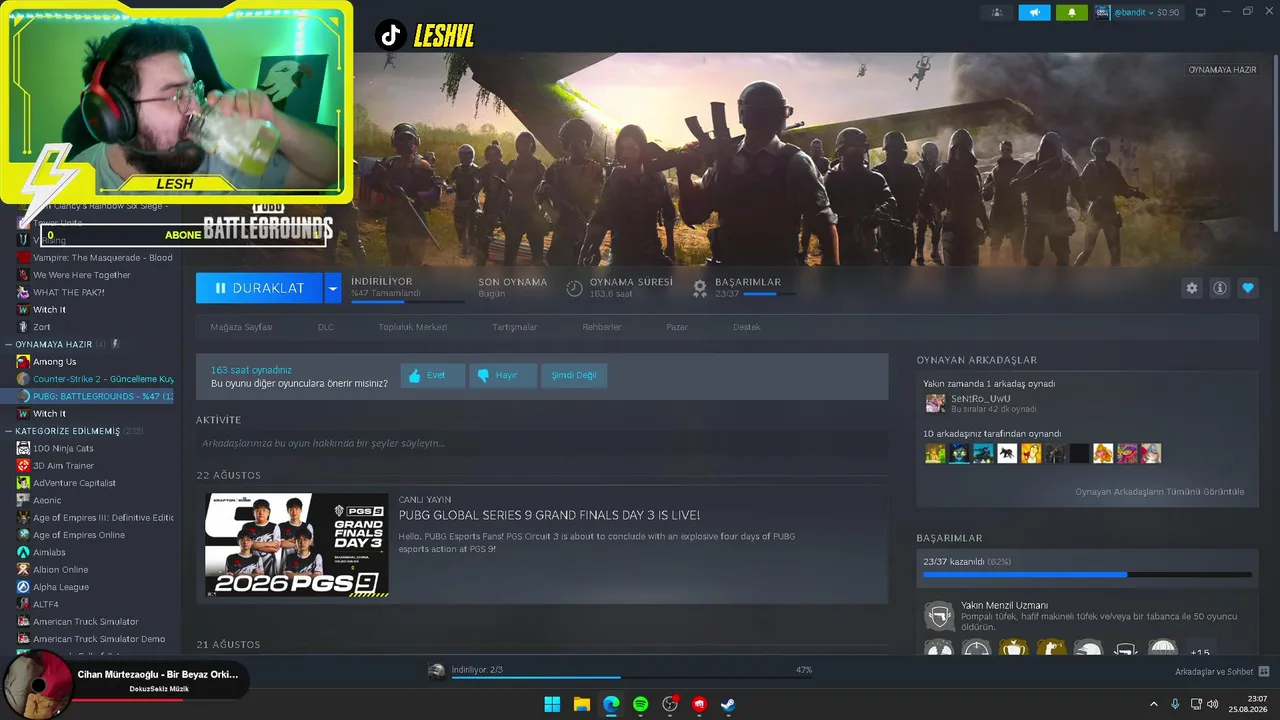Open the Windows Start menu
Screen dimensions: 1280x720
click(x=552, y=704)
